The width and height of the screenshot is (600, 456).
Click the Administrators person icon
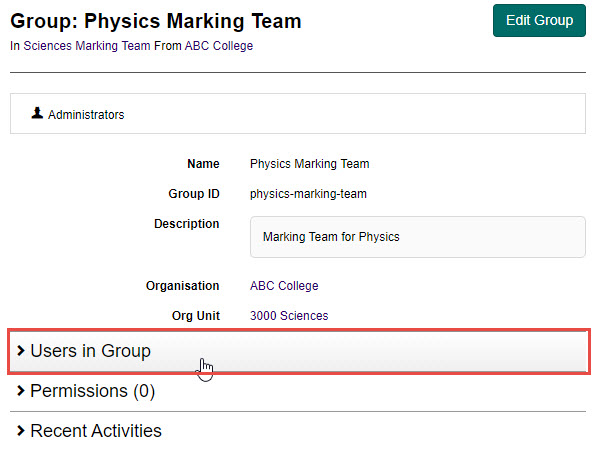tap(37, 114)
